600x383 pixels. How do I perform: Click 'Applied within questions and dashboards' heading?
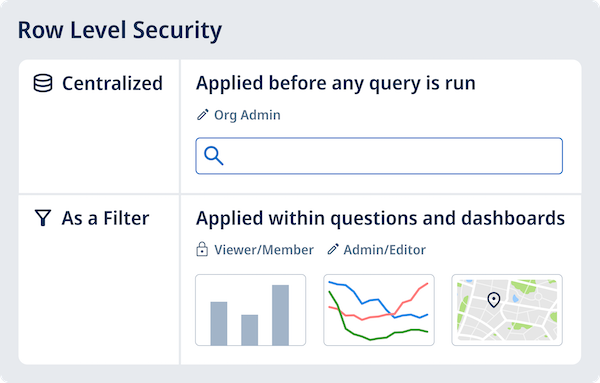(x=380, y=218)
